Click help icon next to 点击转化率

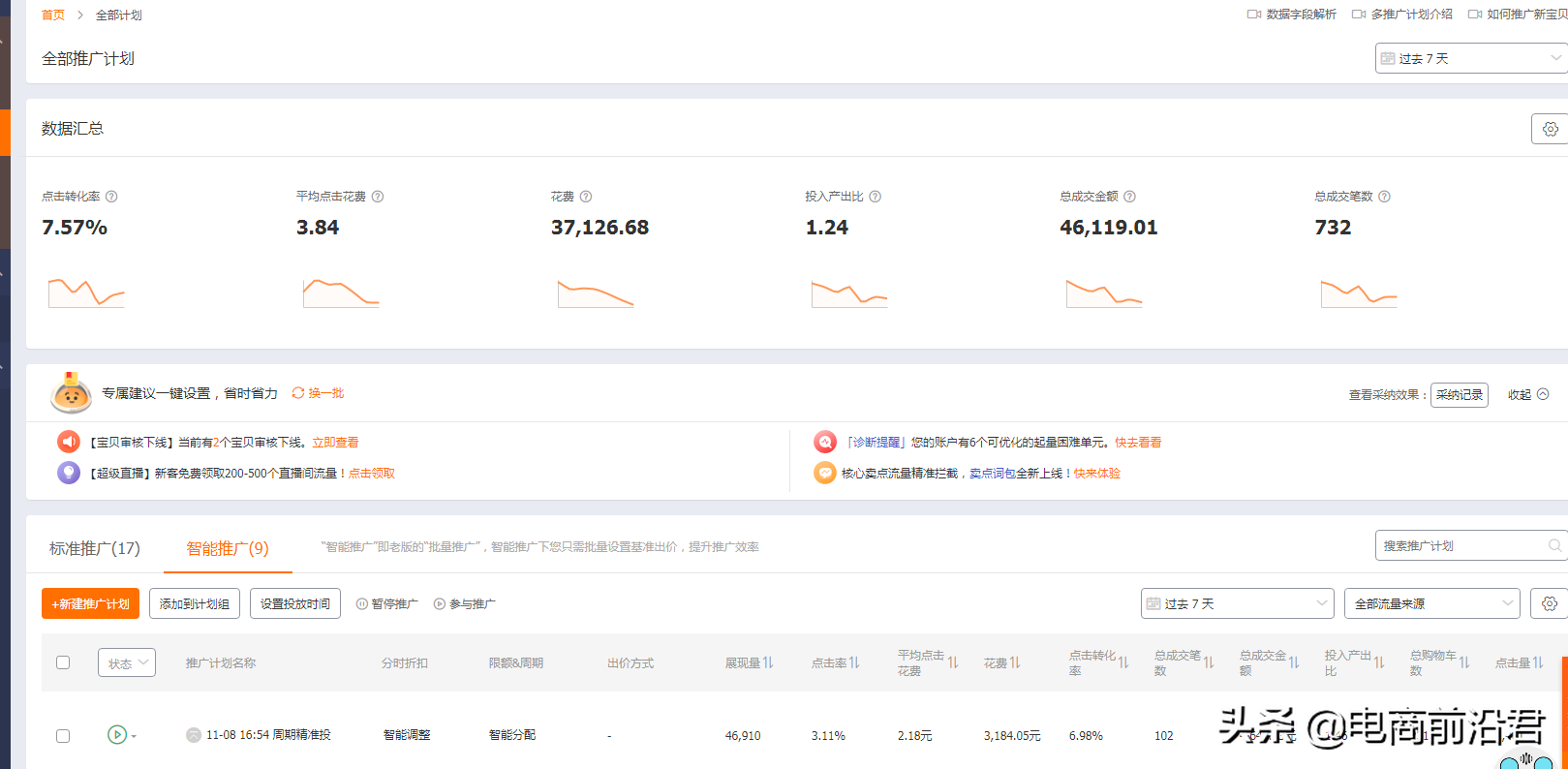[111, 197]
